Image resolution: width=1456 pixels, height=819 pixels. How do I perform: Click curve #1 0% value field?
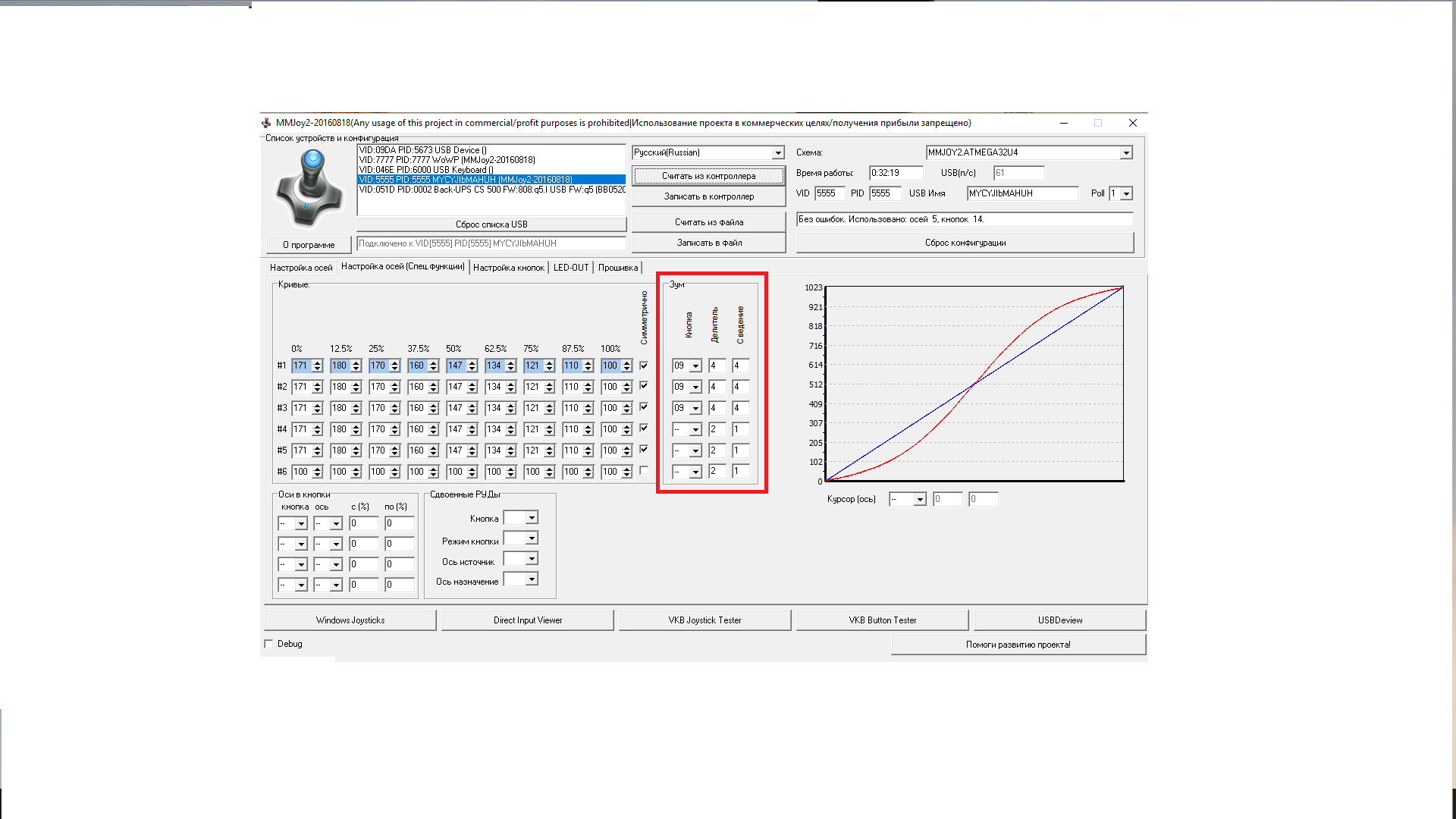302,366
